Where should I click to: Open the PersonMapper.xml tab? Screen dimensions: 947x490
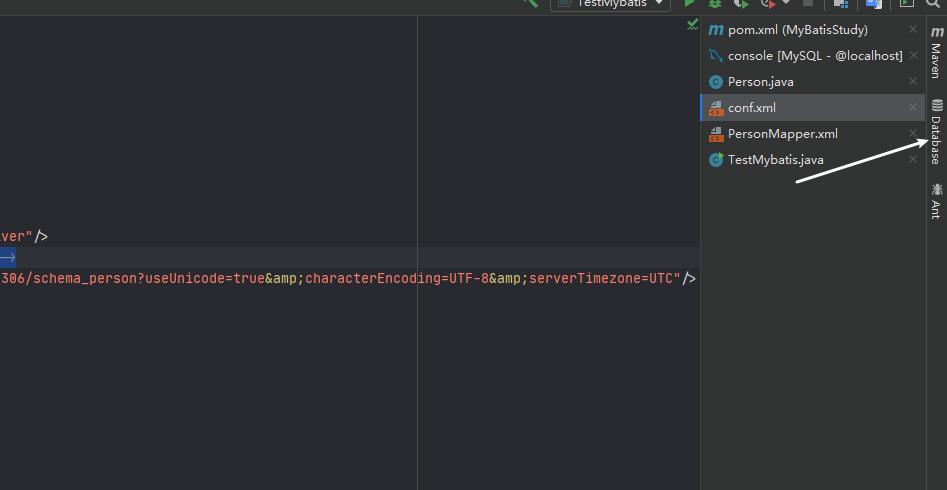[782, 134]
